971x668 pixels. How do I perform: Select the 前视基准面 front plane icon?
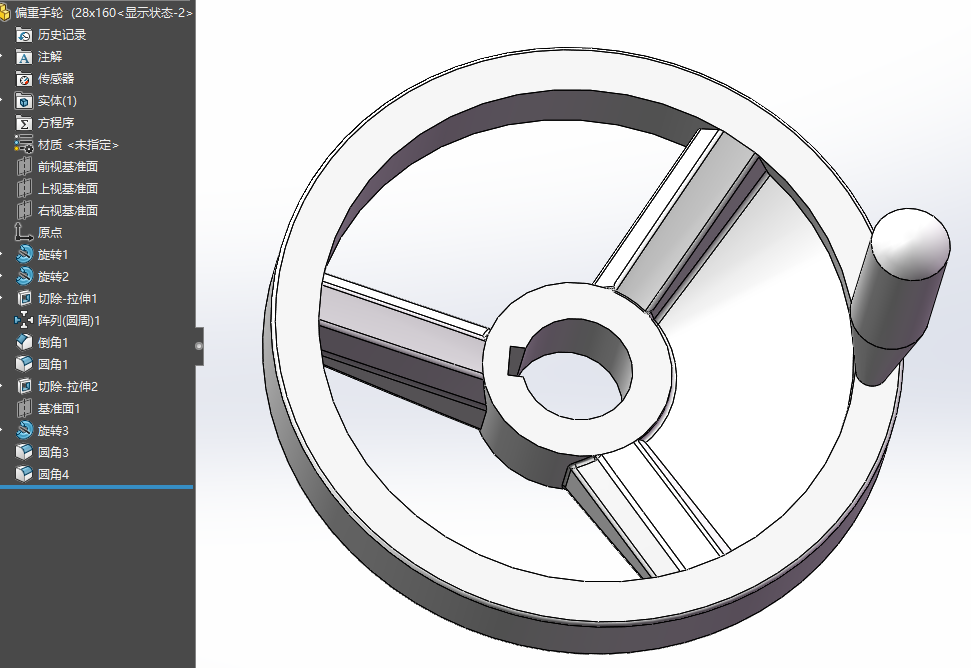24,167
